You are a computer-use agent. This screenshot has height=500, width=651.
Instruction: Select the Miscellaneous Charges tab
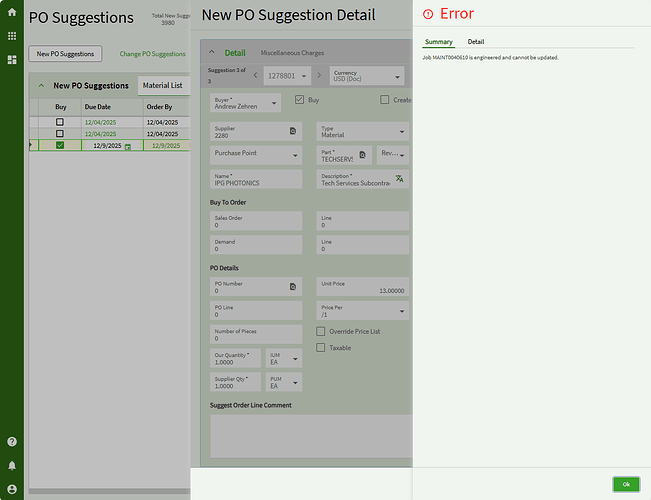click(x=292, y=53)
